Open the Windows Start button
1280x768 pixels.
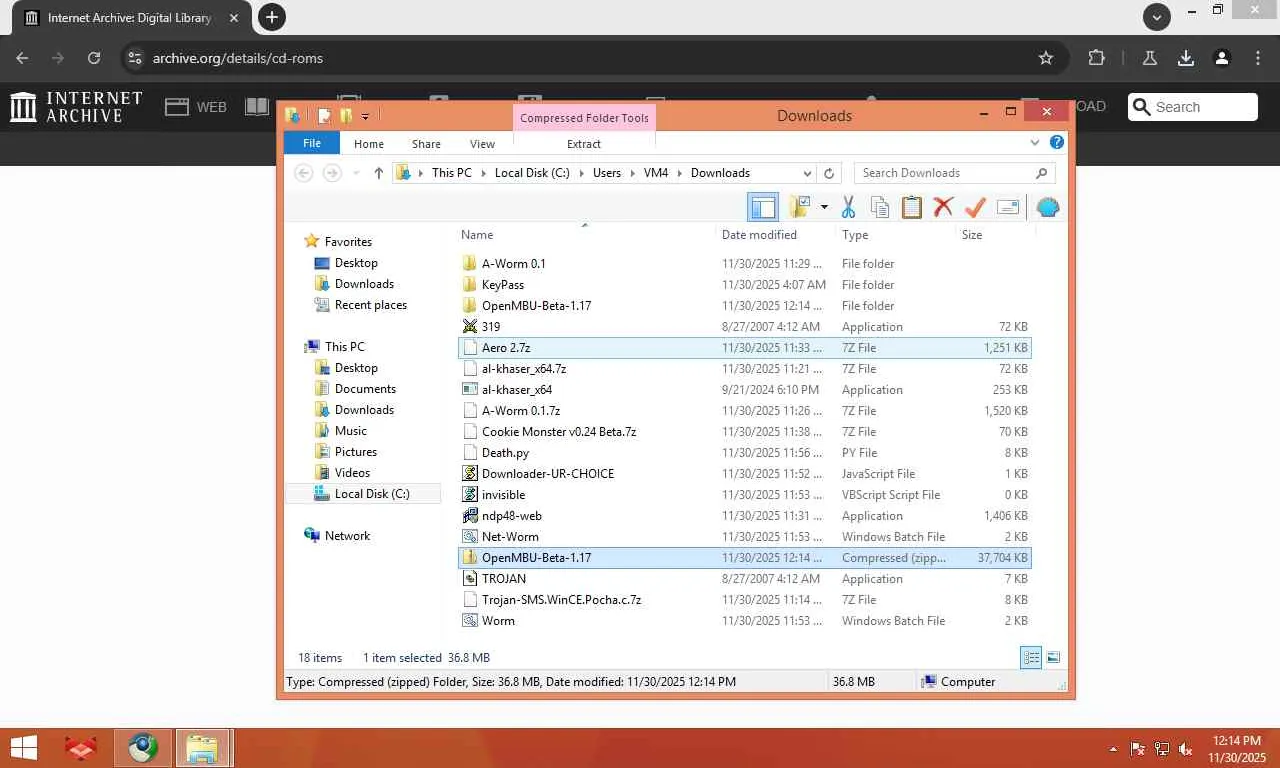point(24,748)
